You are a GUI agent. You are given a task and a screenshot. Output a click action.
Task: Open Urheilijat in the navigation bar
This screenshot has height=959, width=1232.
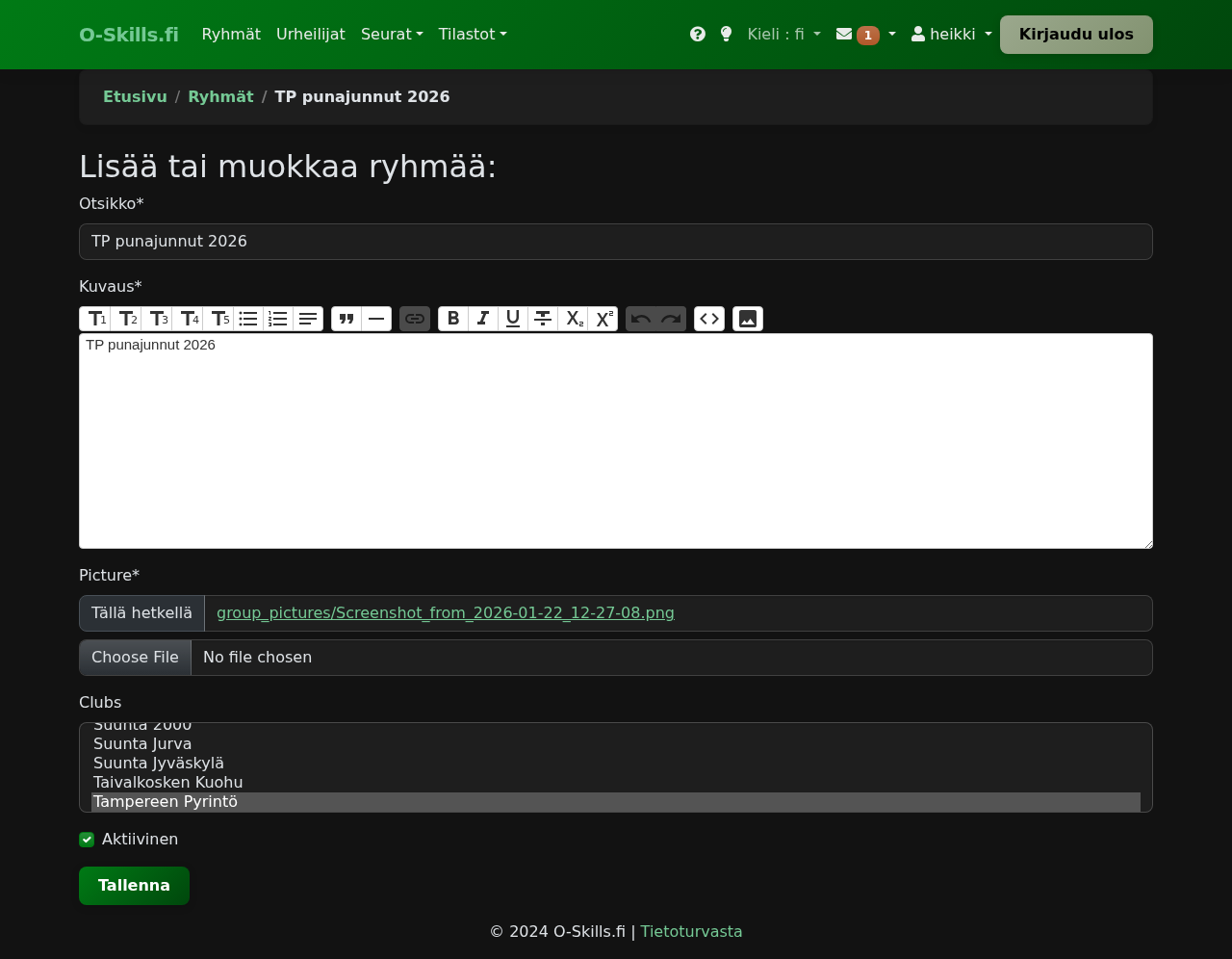[310, 35]
